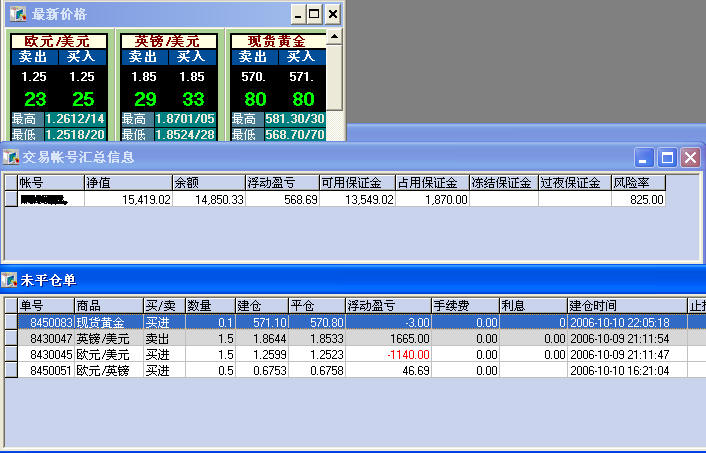Click open price 1.8644 cell
The image size is (706, 453).
(262, 339)
